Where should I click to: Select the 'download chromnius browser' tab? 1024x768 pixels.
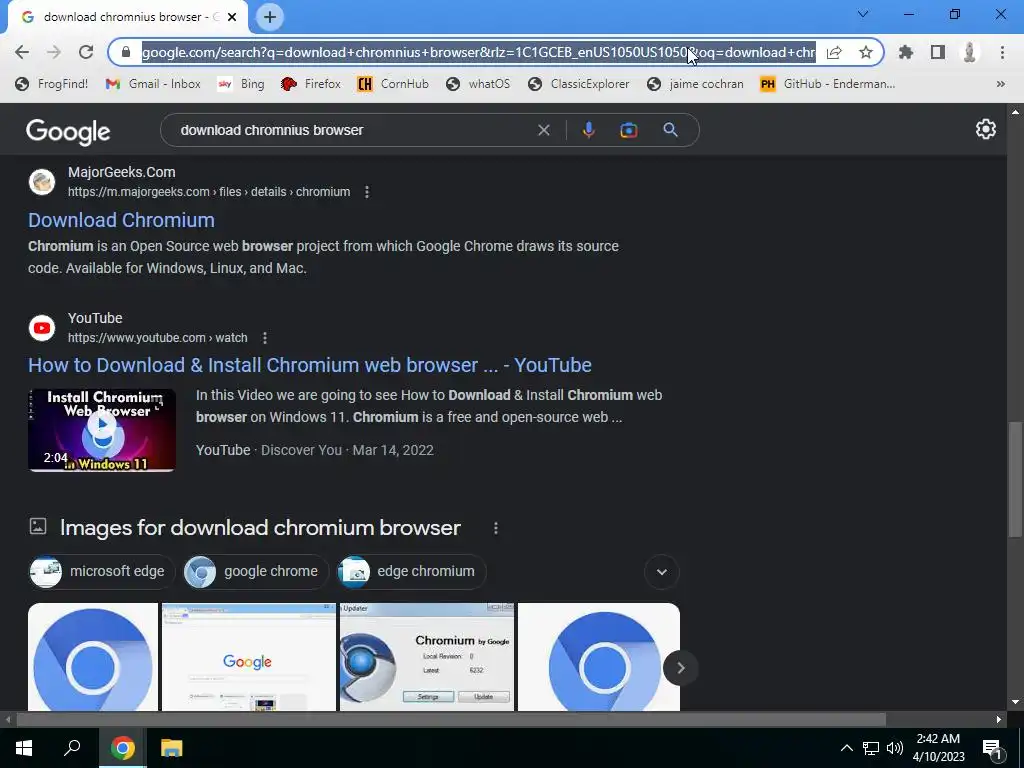click(x=127, y=17)
